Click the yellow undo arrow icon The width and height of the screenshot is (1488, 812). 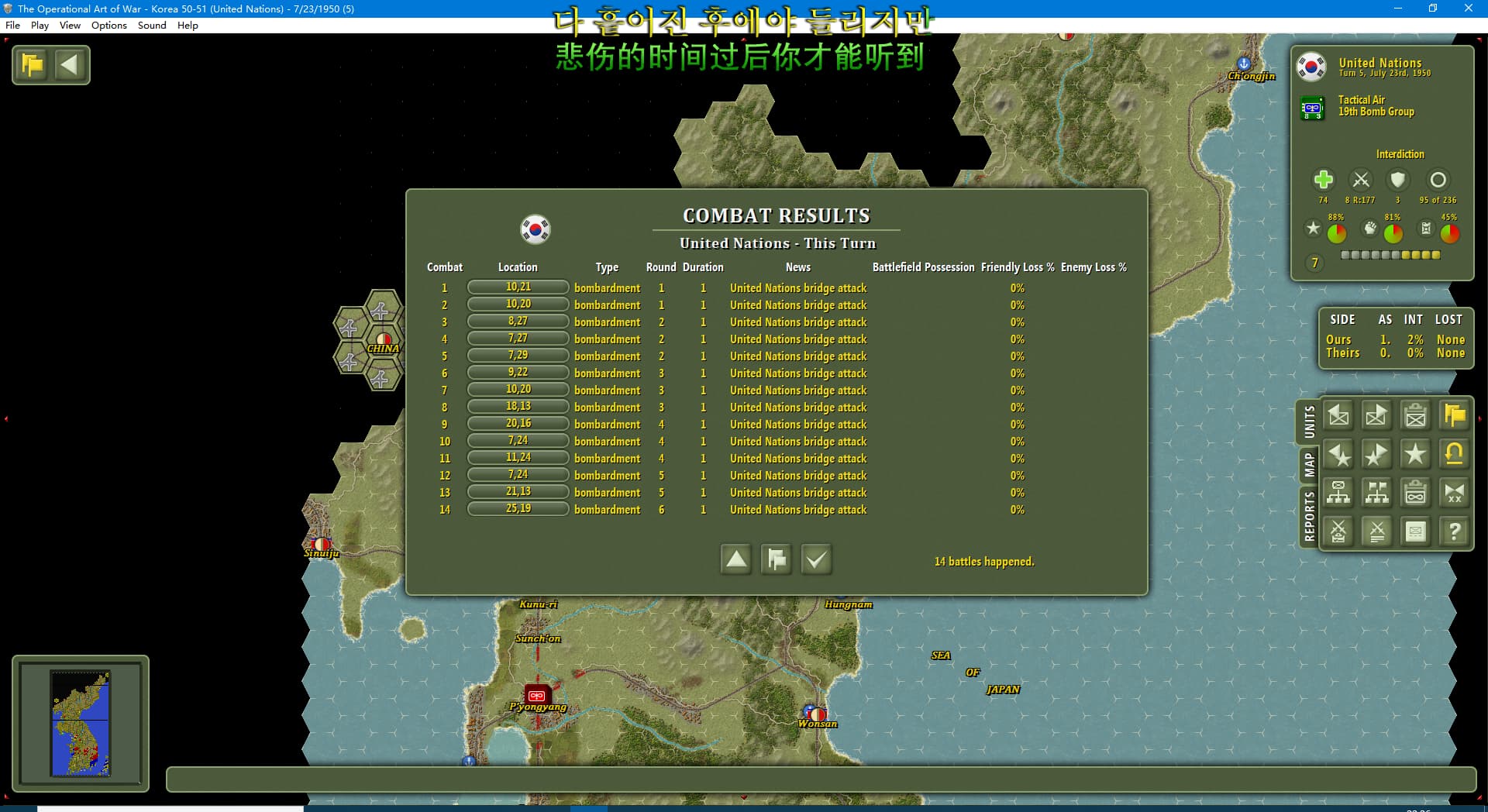(1454, 454)
